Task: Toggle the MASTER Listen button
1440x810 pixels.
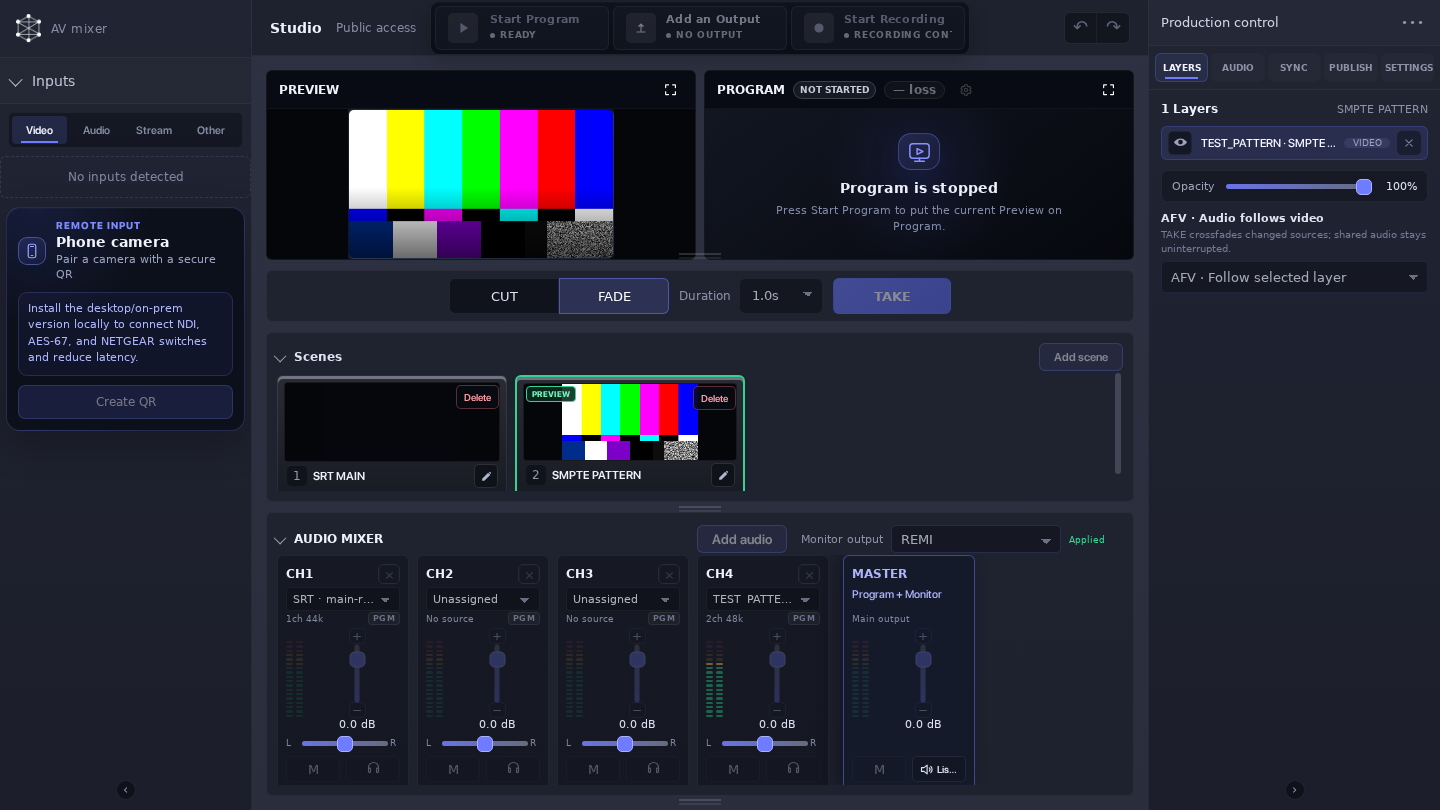Action: tap(939, 769)
